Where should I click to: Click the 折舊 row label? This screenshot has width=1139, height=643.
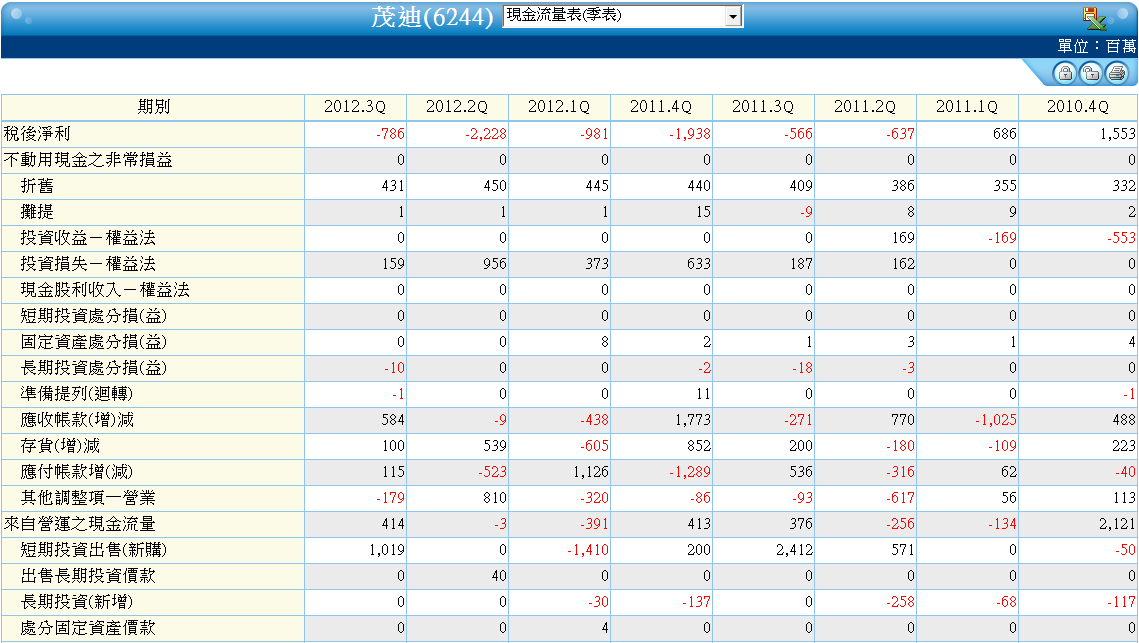[x=37, y=186]
